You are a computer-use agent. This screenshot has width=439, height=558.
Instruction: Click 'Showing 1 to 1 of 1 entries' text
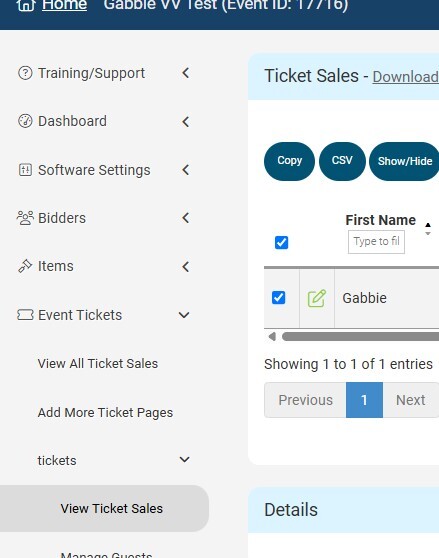click(x=348, y=364)
